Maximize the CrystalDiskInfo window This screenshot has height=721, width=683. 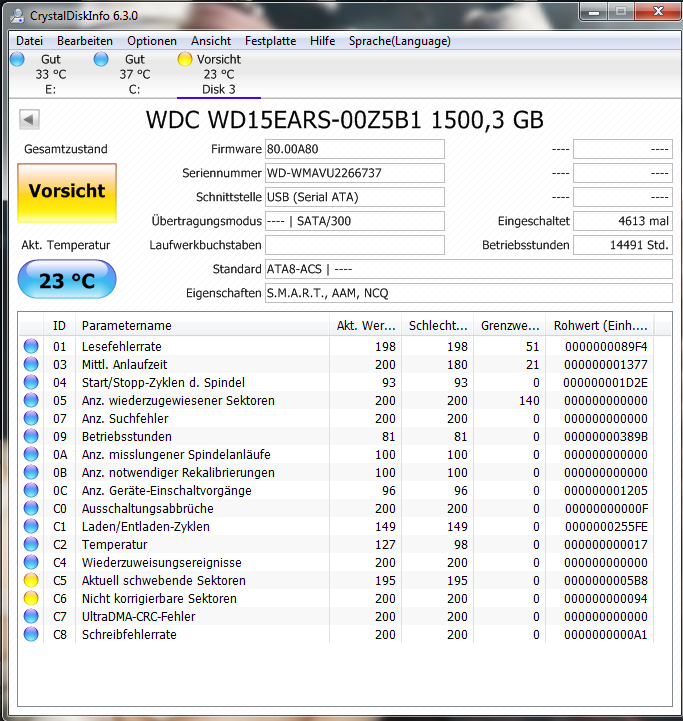(x=621, y=12)
